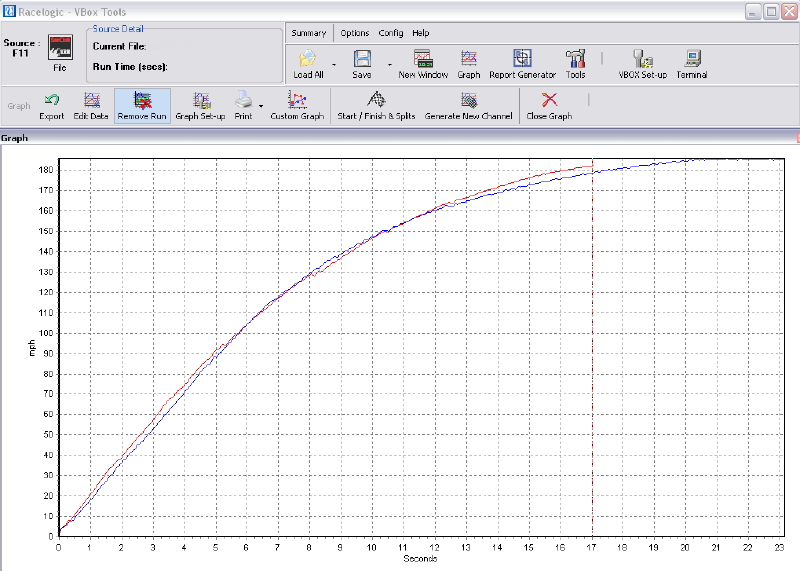
Task: Expand the Load All dropdown arrow
Action: pos(333,64)
